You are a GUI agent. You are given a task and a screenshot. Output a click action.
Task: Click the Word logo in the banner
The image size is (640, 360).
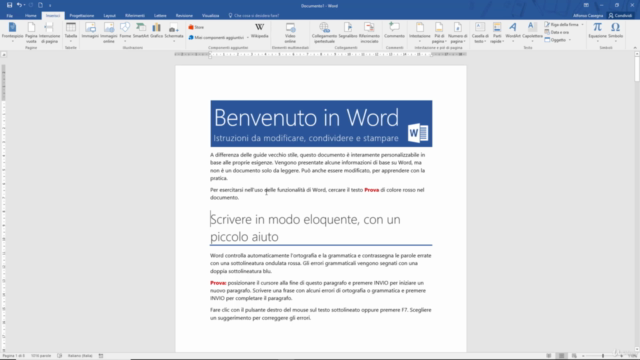point(418,133)
